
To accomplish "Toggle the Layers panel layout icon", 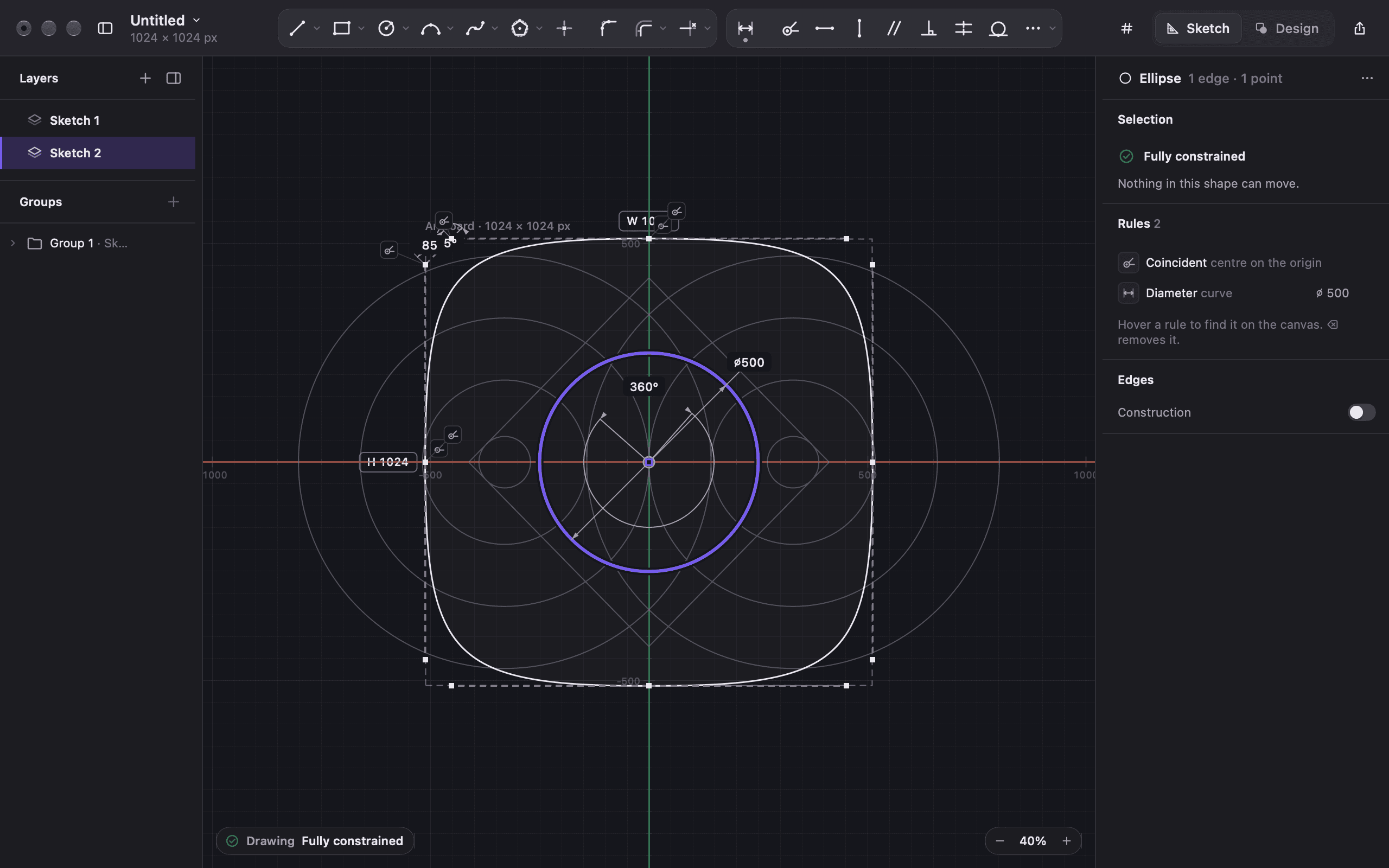I will [173, 78].
